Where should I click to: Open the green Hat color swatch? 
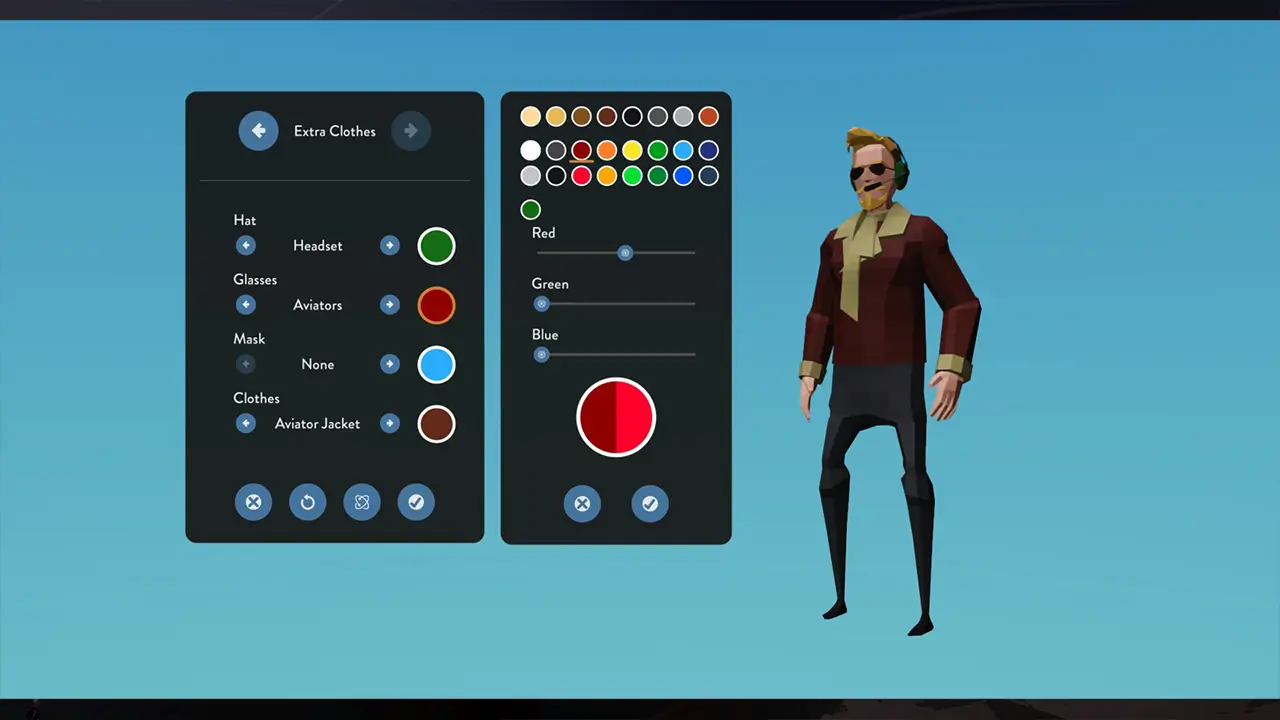[x=436, y=246]
